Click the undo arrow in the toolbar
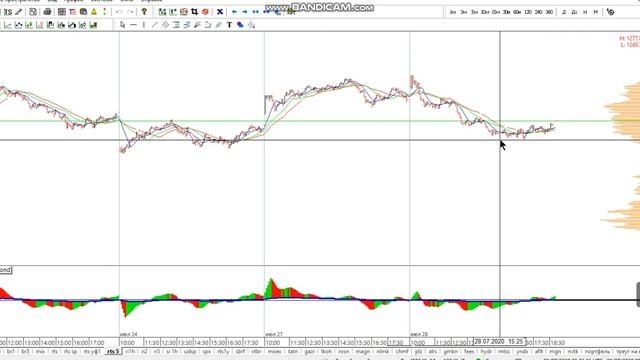Image resolution: width=640 pixels, height=360 pixels. (119, 12)
